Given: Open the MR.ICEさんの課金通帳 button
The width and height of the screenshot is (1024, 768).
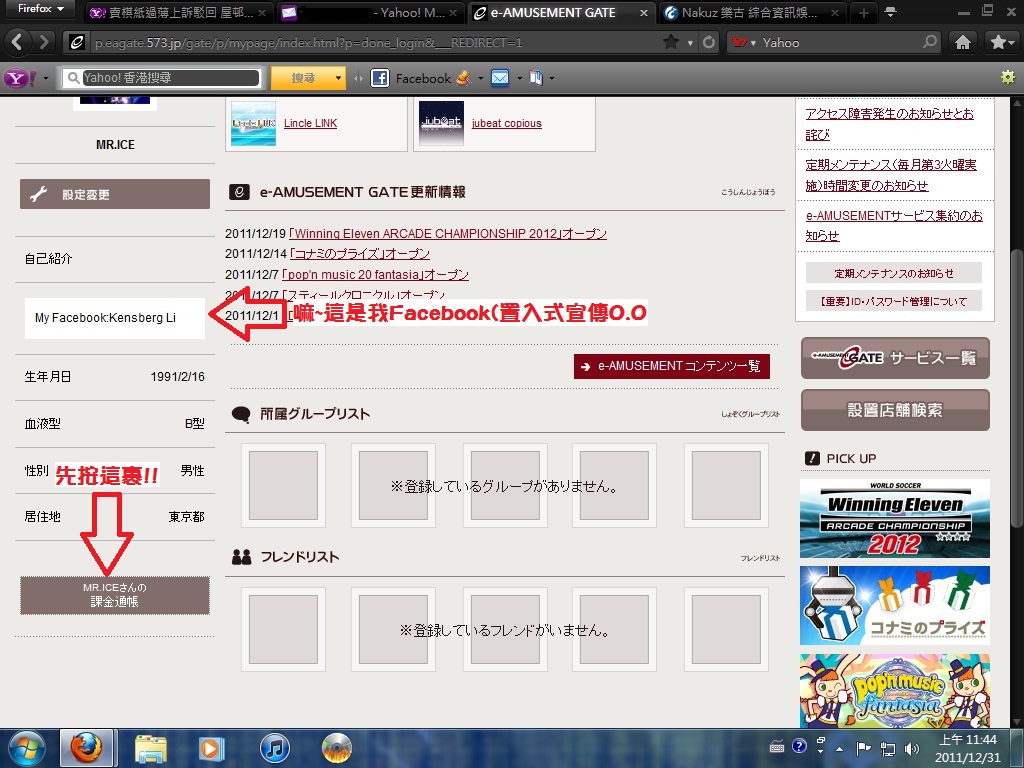Looking at the screenshot, I should 115,595.
